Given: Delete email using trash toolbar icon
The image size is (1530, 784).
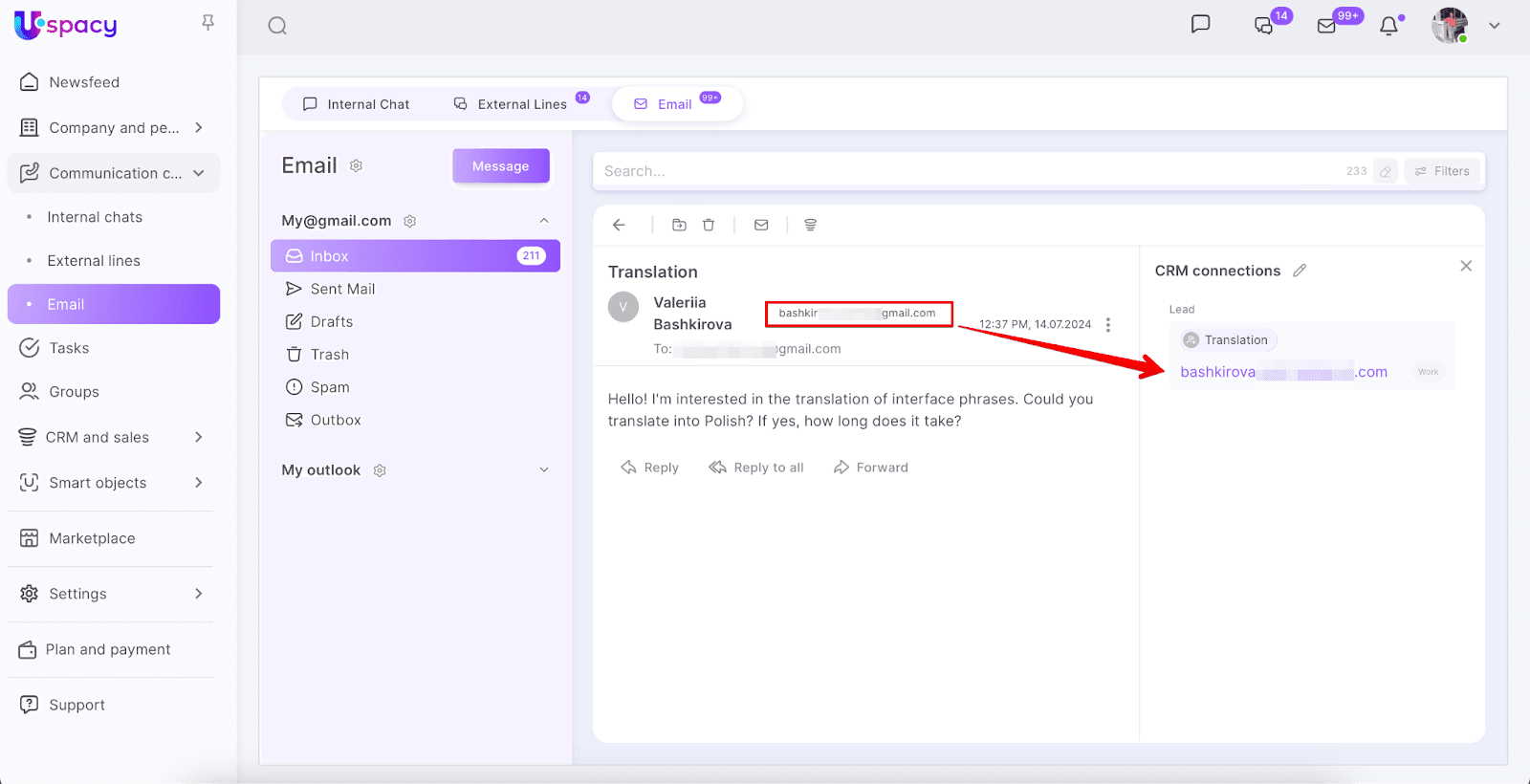Looking at the screenshot, I should tap(709, 225).
